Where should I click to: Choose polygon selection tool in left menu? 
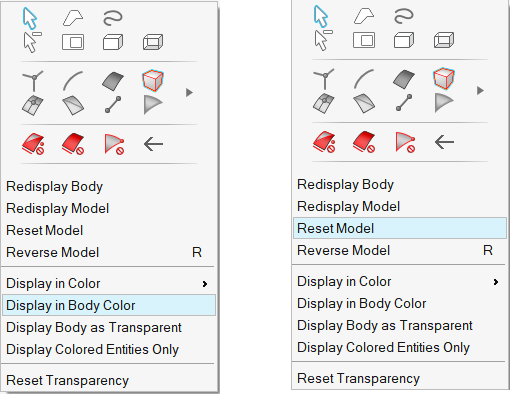(73, 18)
